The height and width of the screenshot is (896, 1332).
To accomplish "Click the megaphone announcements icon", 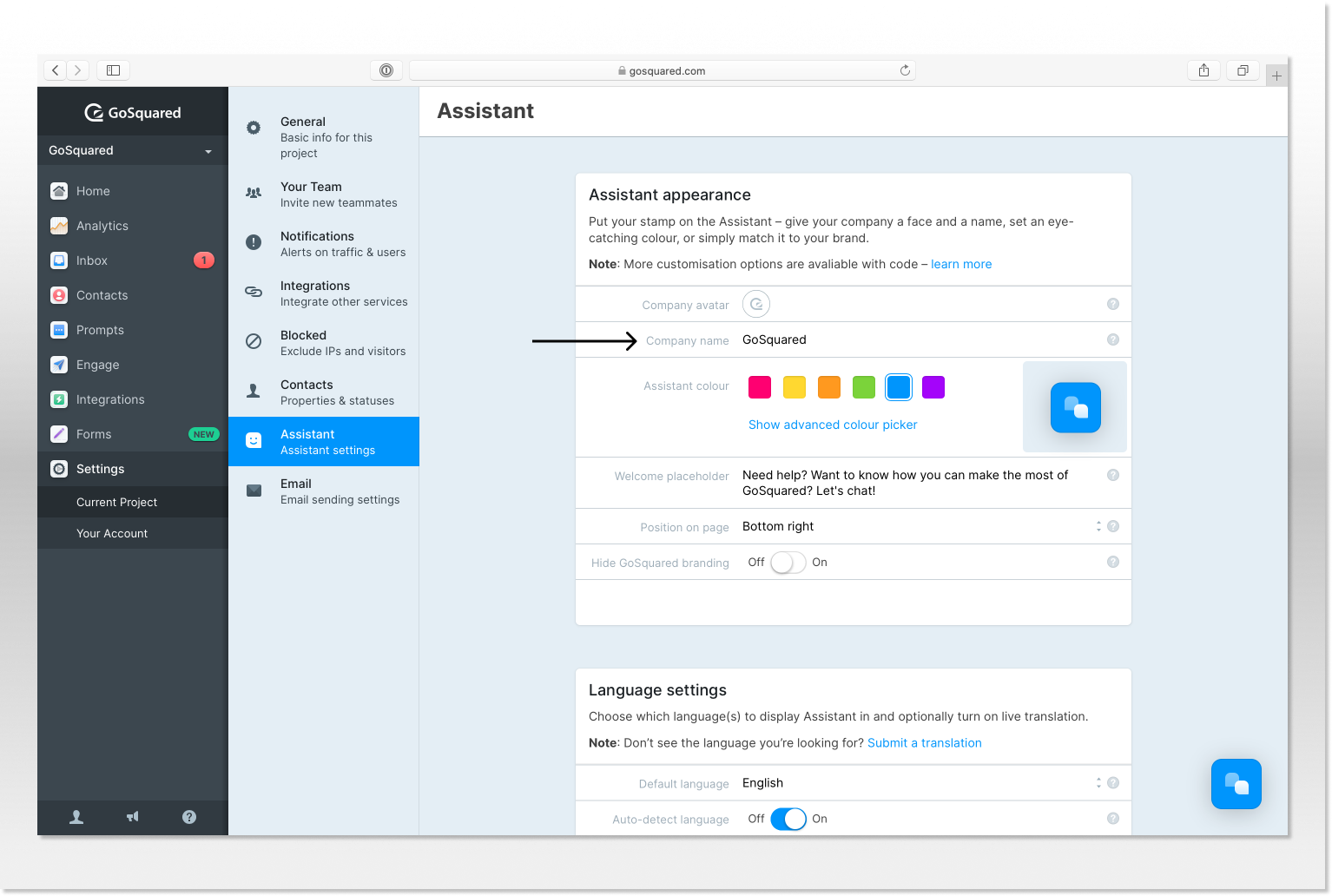I will [x=133, y=817].
